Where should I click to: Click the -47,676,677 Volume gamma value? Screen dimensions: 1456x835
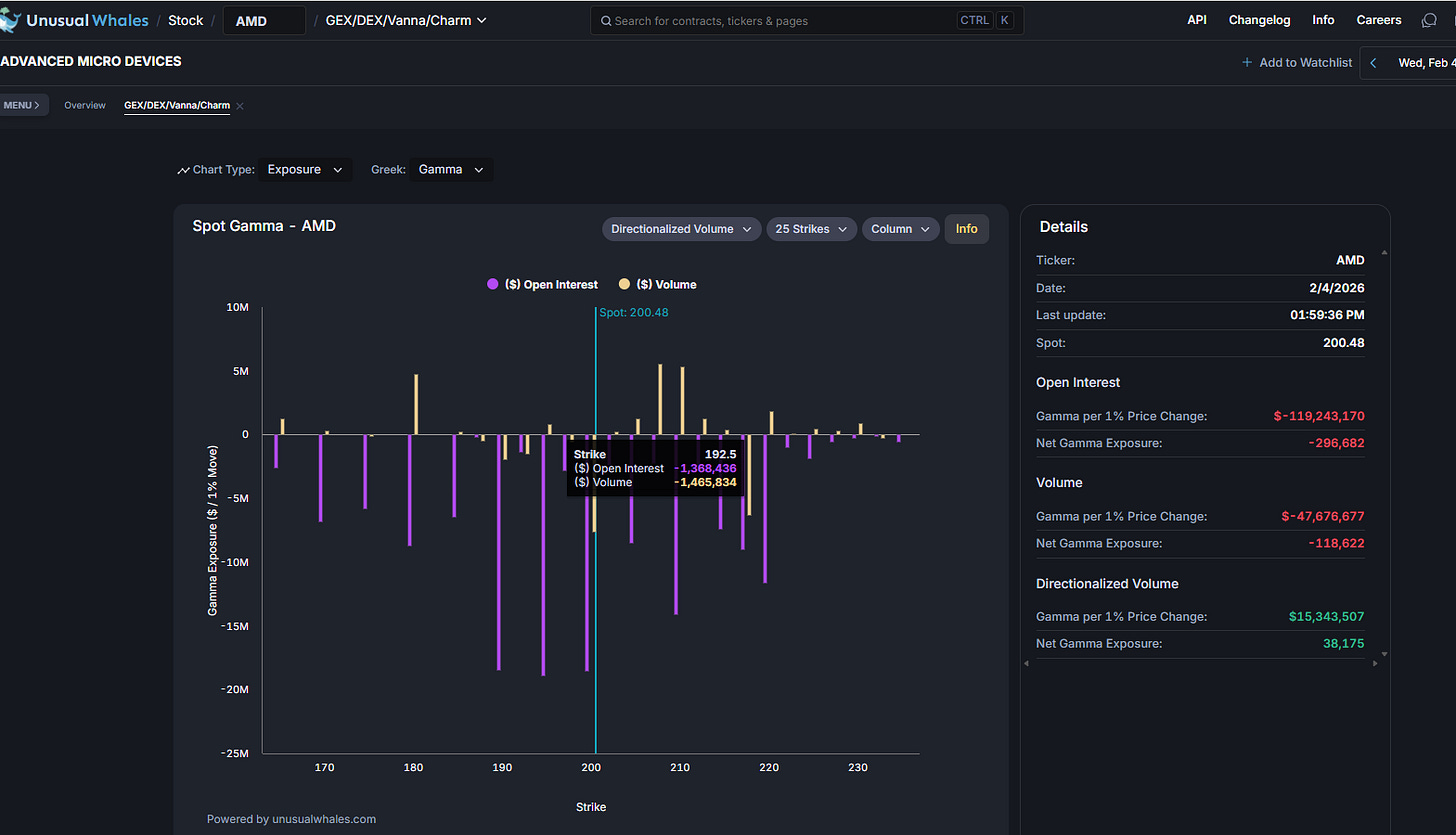(1323, 516)
